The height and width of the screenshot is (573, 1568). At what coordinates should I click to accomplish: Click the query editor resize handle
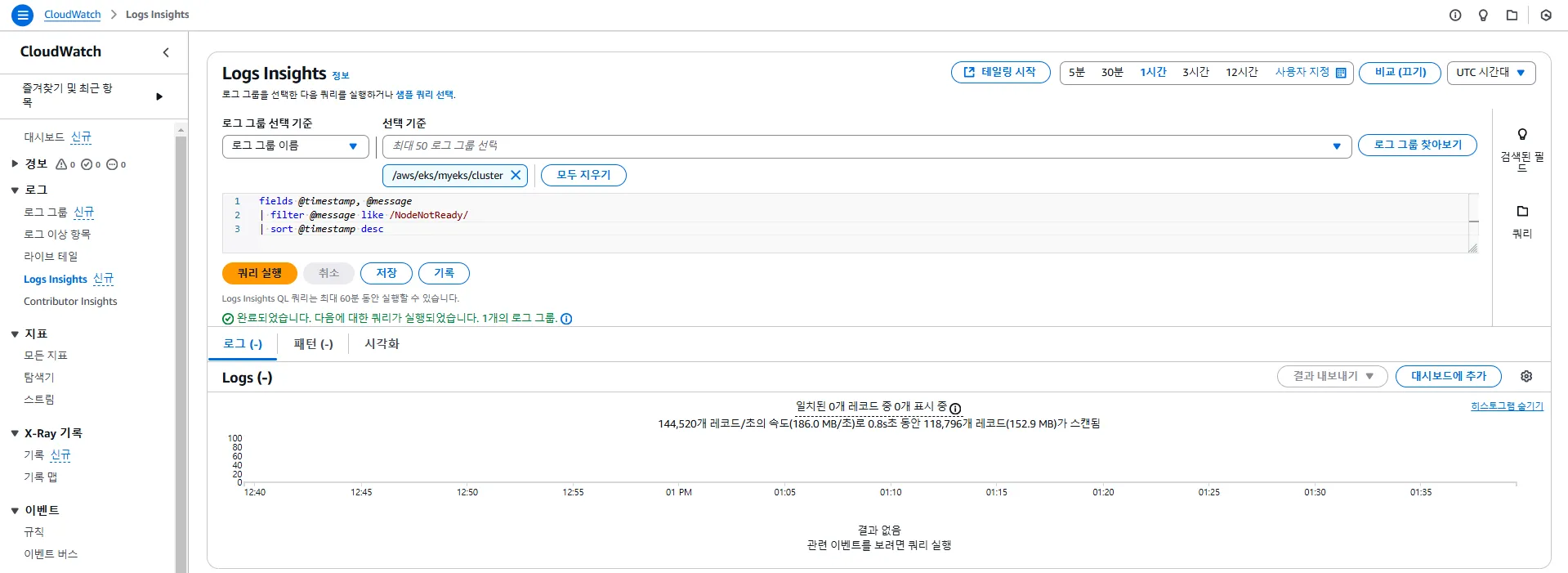(x=1472, y=248)
